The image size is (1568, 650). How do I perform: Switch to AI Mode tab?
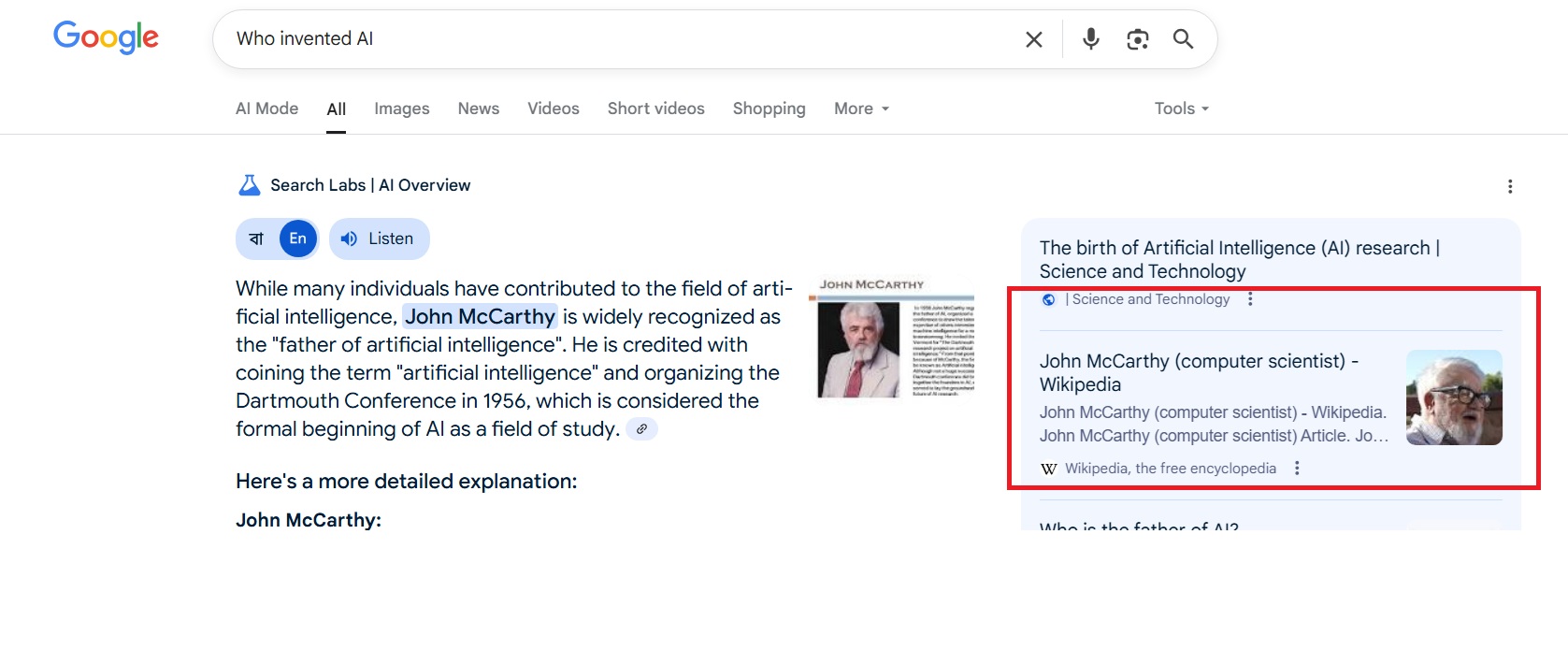click(x=266, y=108)
